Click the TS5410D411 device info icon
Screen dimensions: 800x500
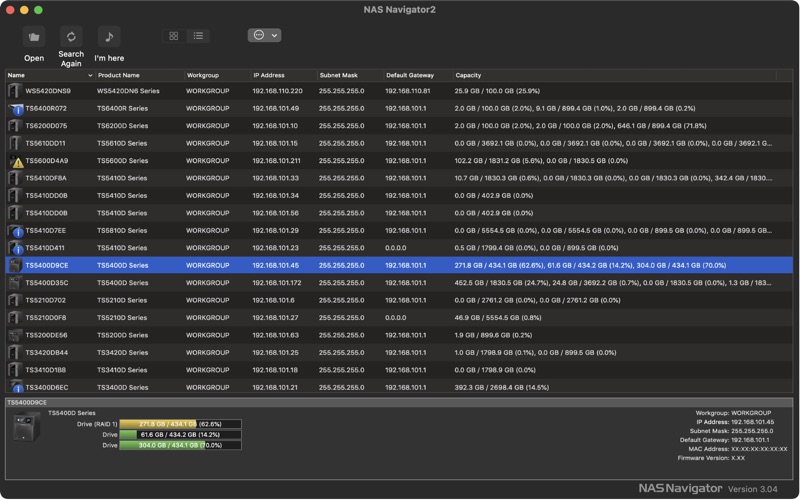click(x=16, y=248)
